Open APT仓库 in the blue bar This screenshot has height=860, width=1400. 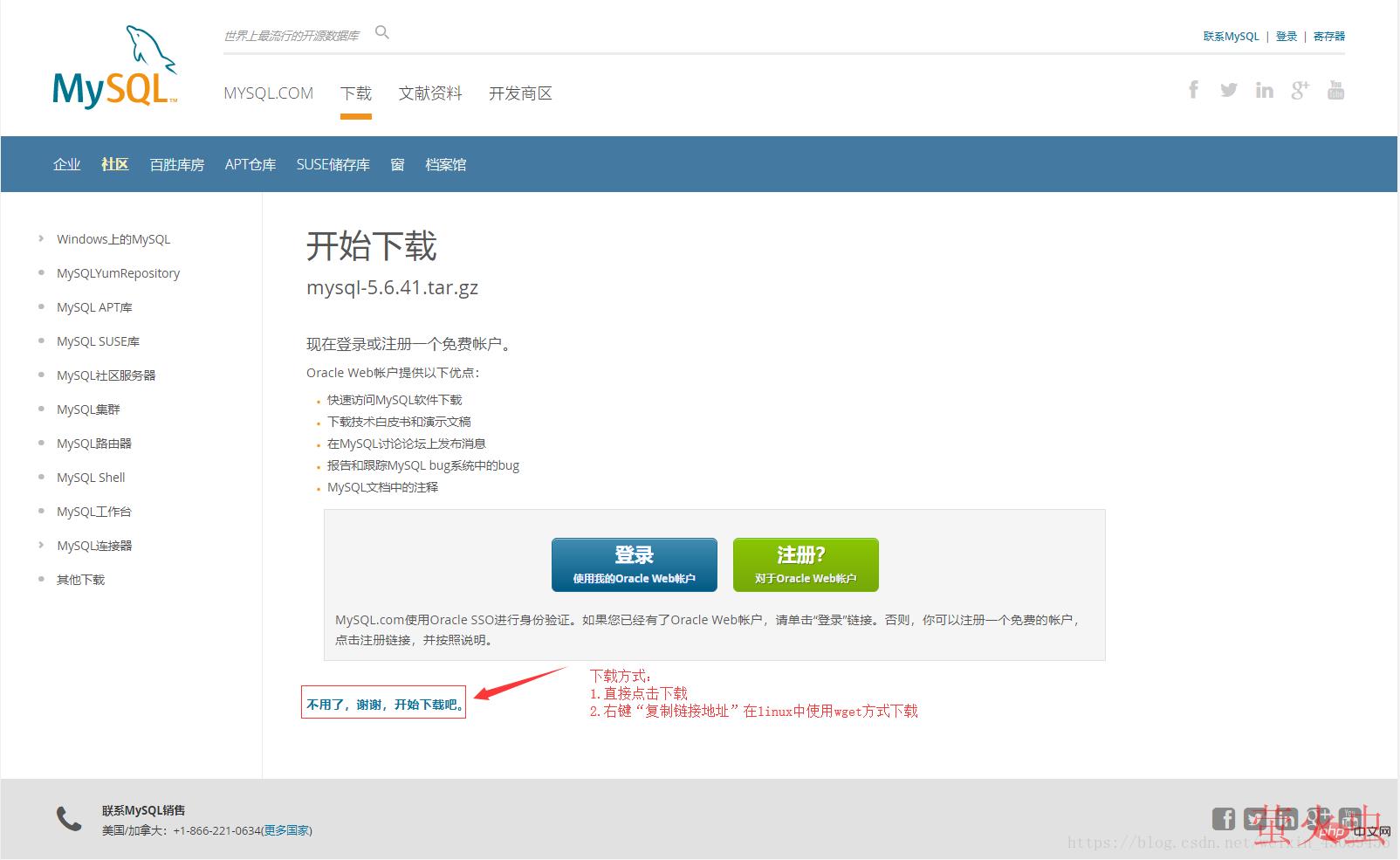(x=250, y=164)
